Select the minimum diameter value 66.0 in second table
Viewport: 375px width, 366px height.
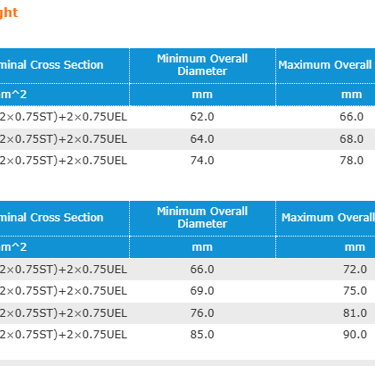click(x=202, y=269)
